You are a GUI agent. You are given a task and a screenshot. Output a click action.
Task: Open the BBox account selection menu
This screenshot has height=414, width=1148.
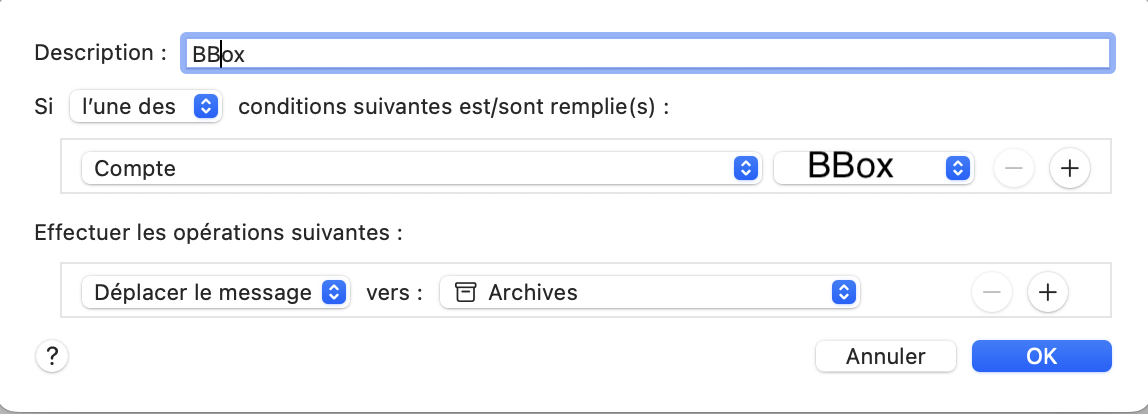click(872, 169)
